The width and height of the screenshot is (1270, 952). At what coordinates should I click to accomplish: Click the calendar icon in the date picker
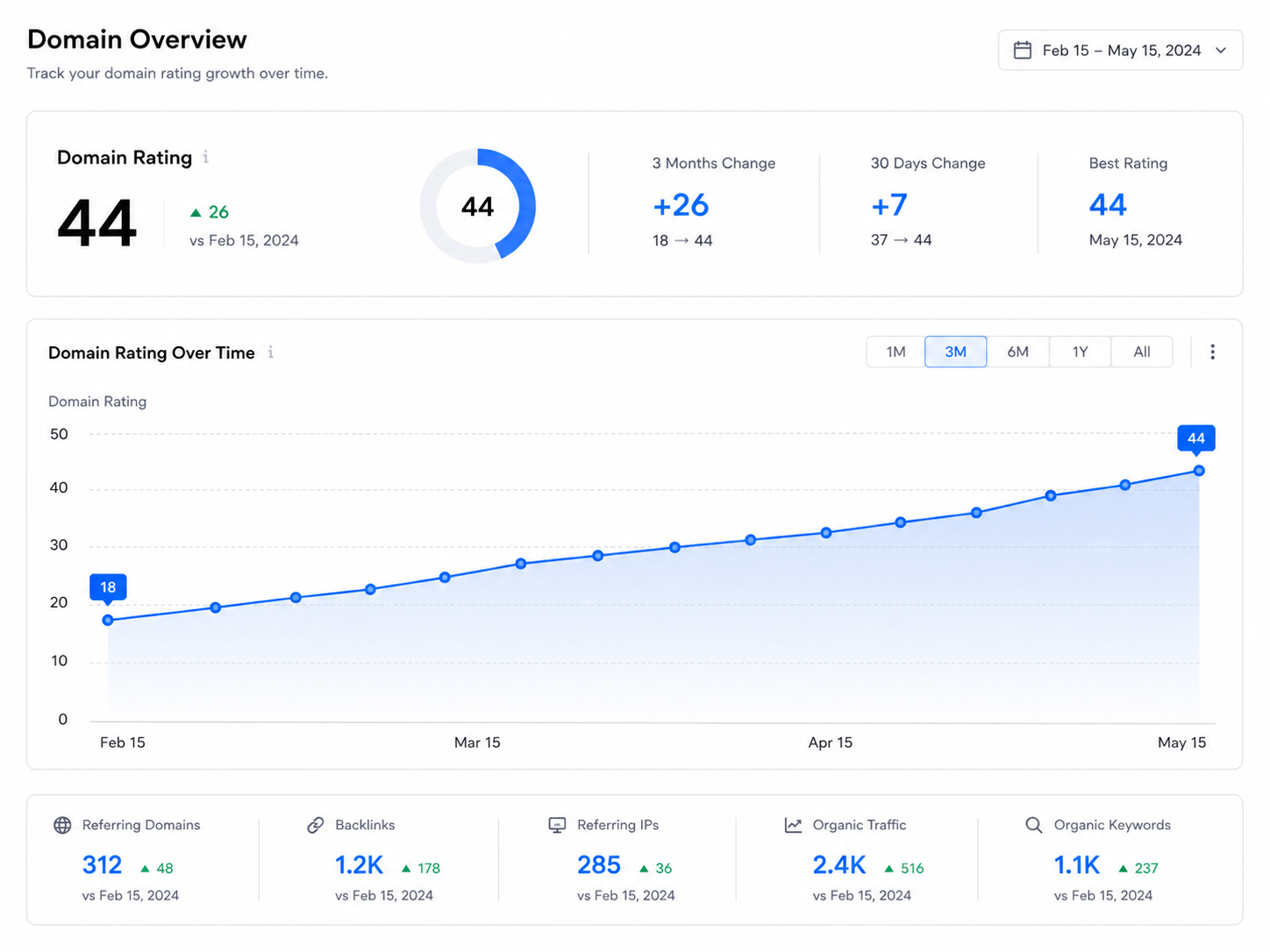pos(1023,50)
